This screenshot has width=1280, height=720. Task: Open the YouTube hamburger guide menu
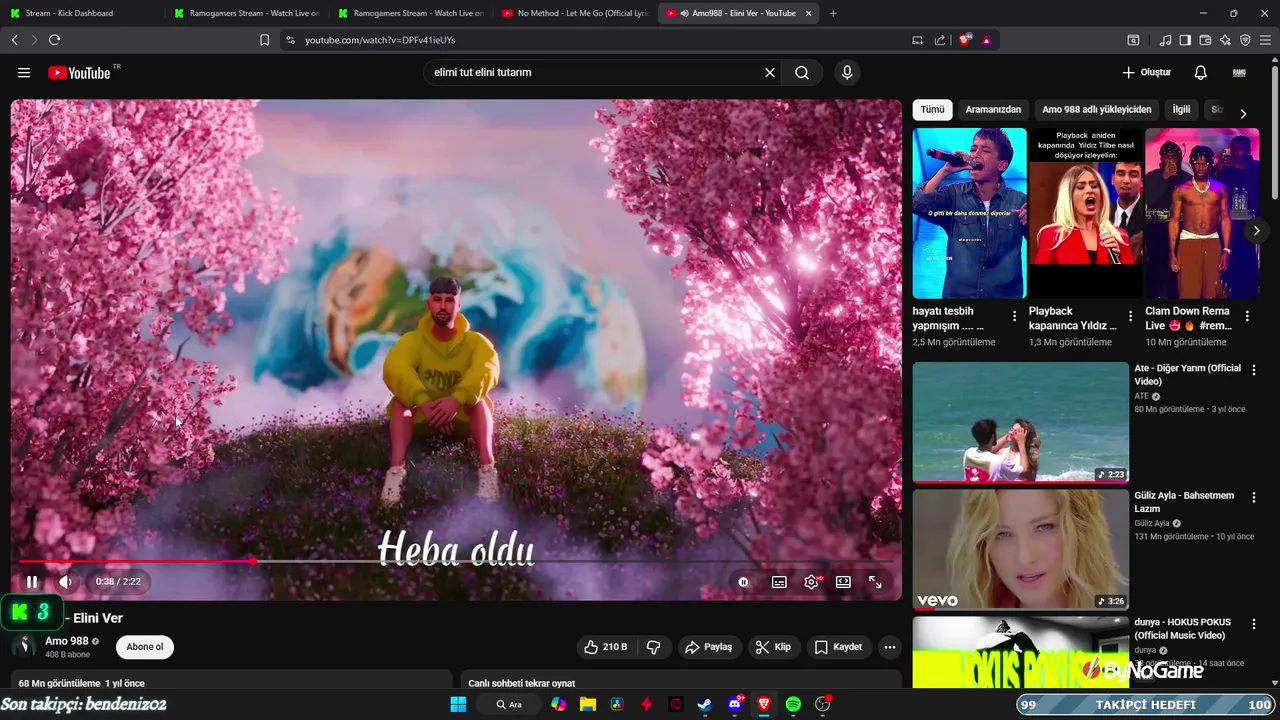tap(24, 73)
